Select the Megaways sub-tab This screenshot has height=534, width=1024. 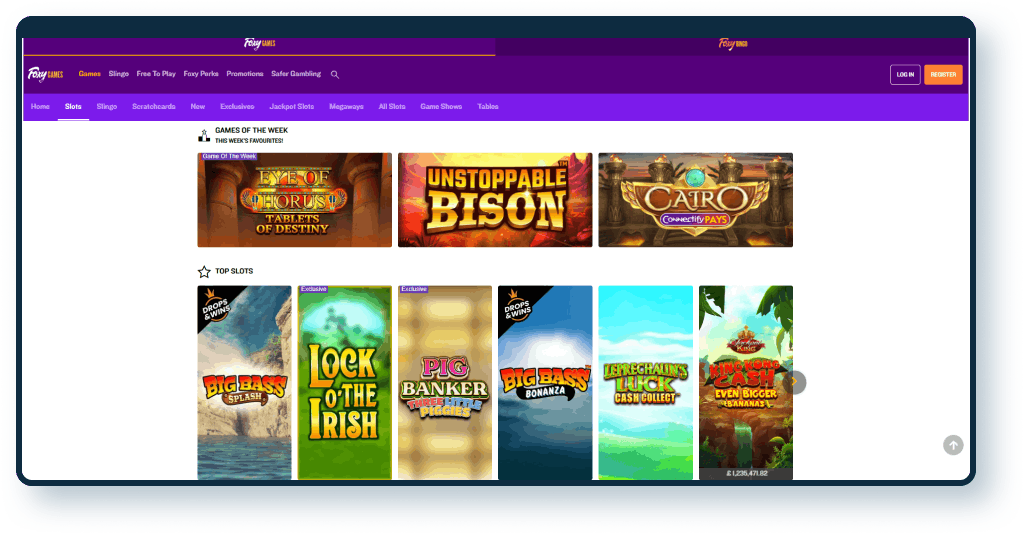(x=346, y=106)
